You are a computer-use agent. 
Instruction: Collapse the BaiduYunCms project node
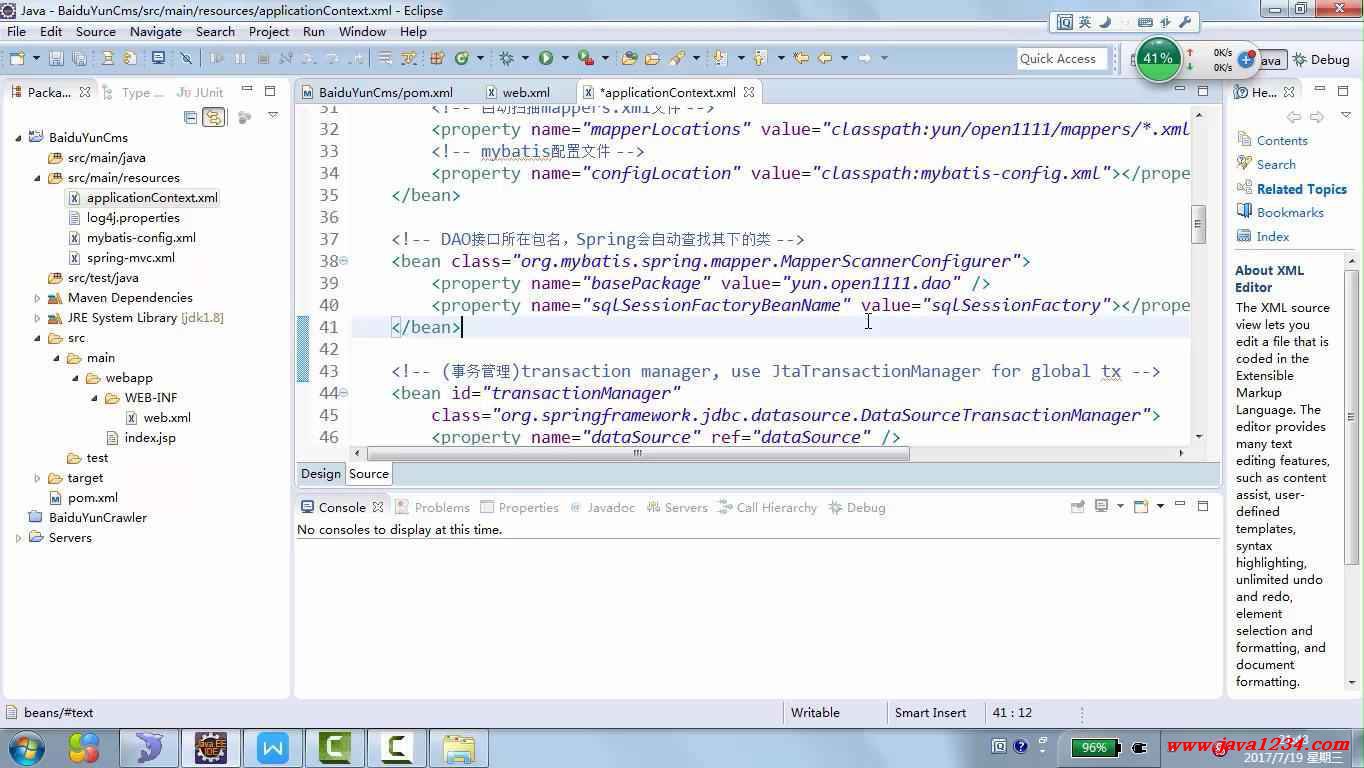point(18,138)
